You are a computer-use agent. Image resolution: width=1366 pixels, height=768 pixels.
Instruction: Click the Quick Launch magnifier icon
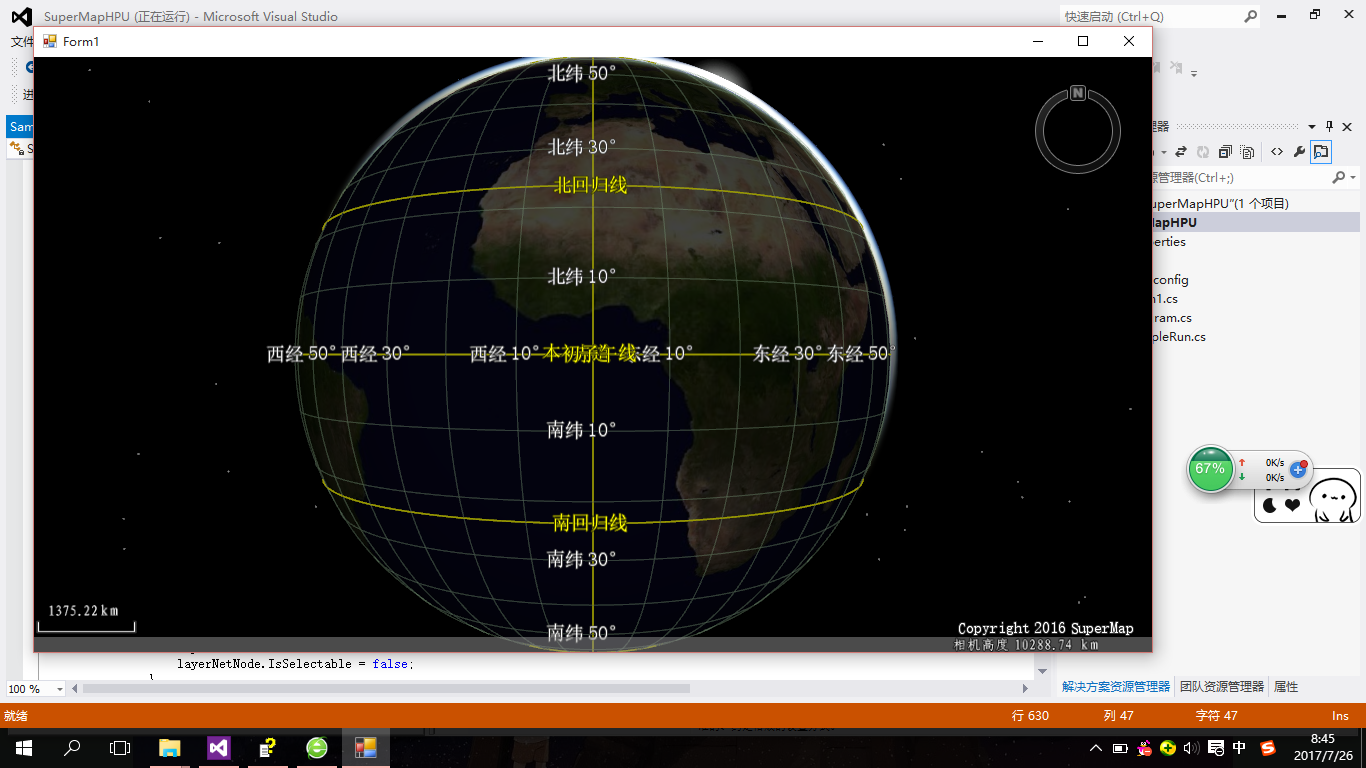click(x=1250, y=16)
